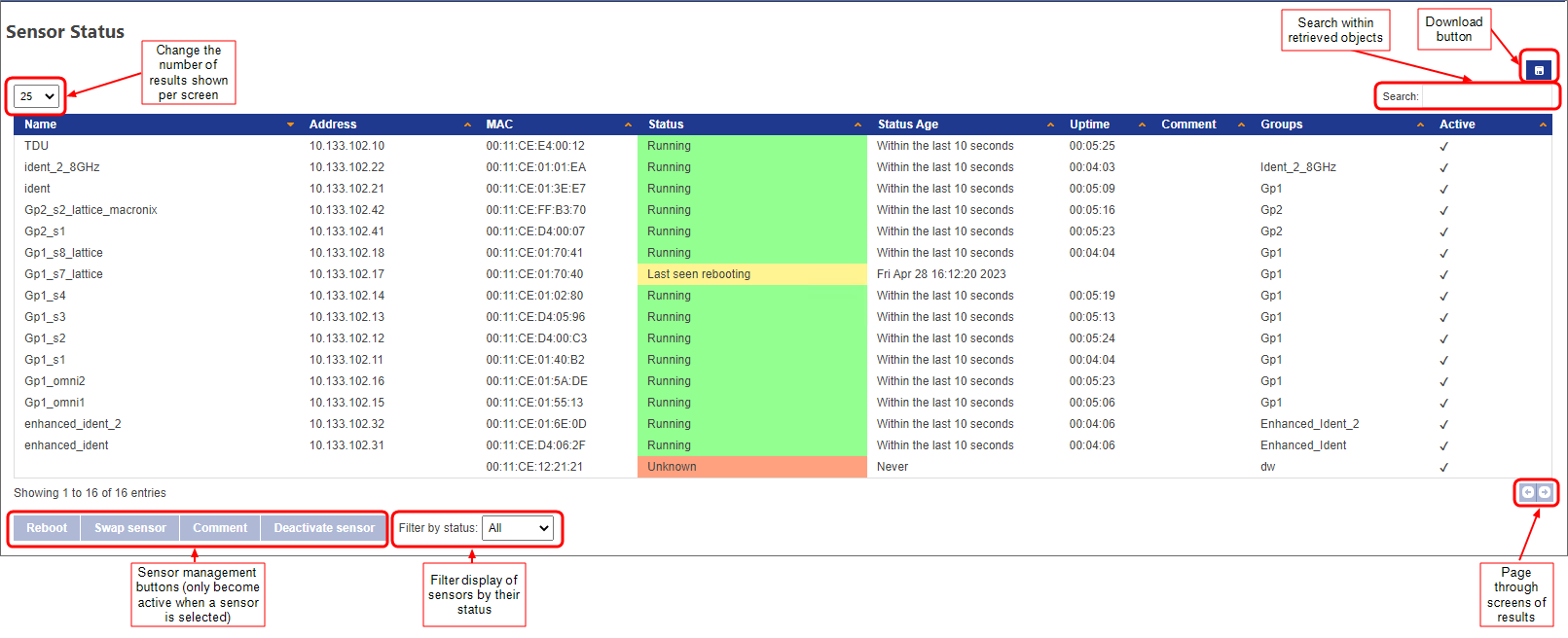Click the dw group cell

(x=1267, y=467)
